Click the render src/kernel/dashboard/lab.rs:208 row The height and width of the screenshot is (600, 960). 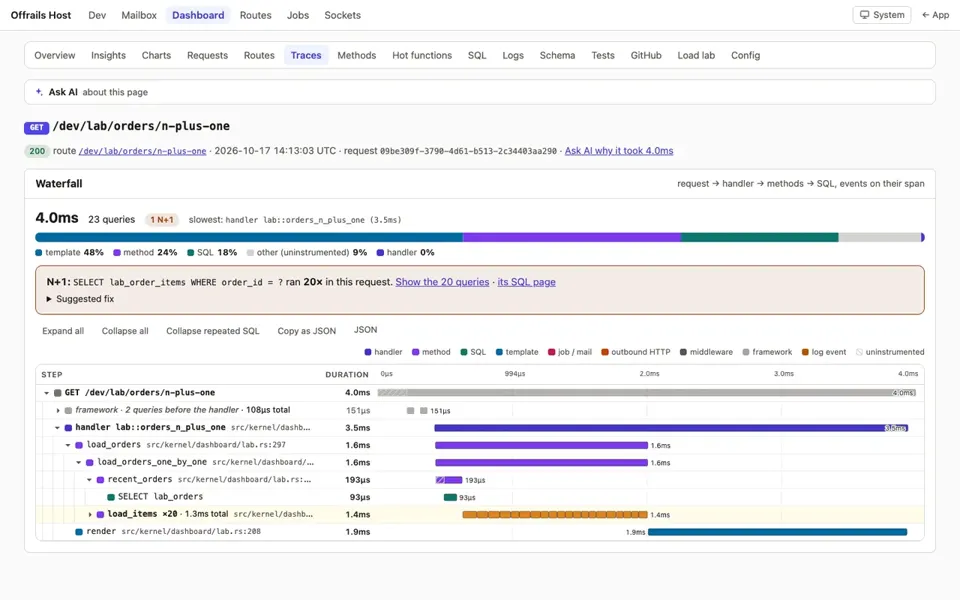pos(480,532)
